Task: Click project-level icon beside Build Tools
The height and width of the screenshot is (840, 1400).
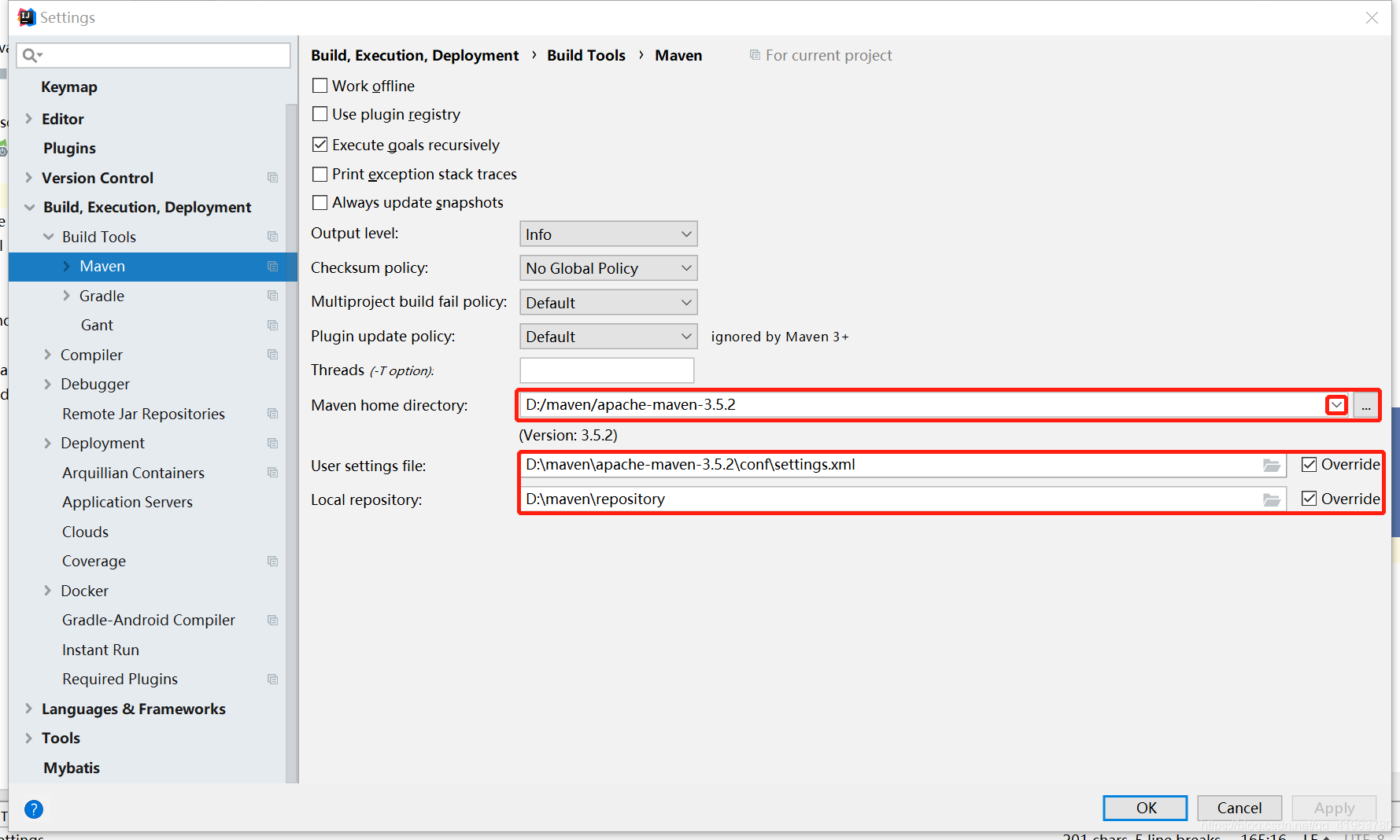Action: pos(273,237)
